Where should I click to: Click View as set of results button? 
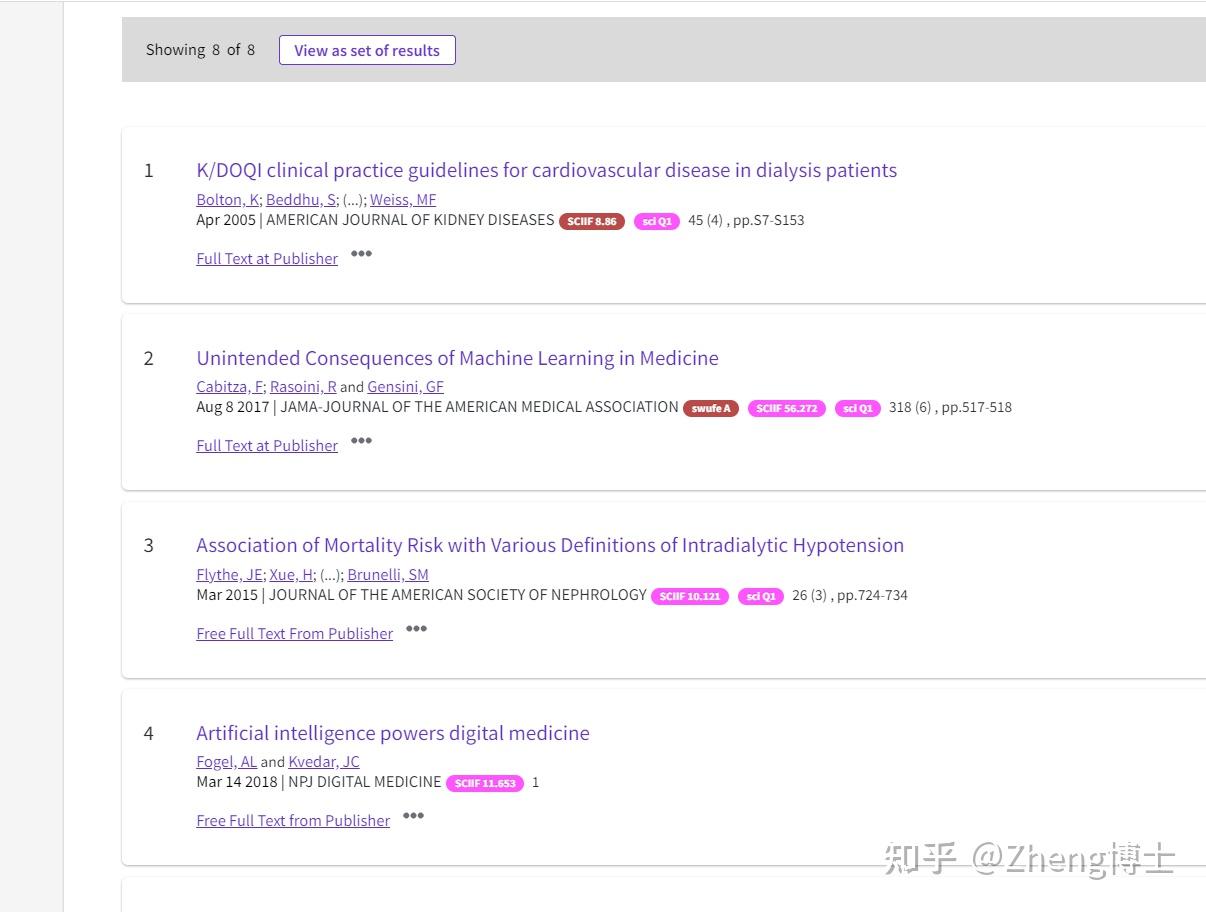[367, 50]
